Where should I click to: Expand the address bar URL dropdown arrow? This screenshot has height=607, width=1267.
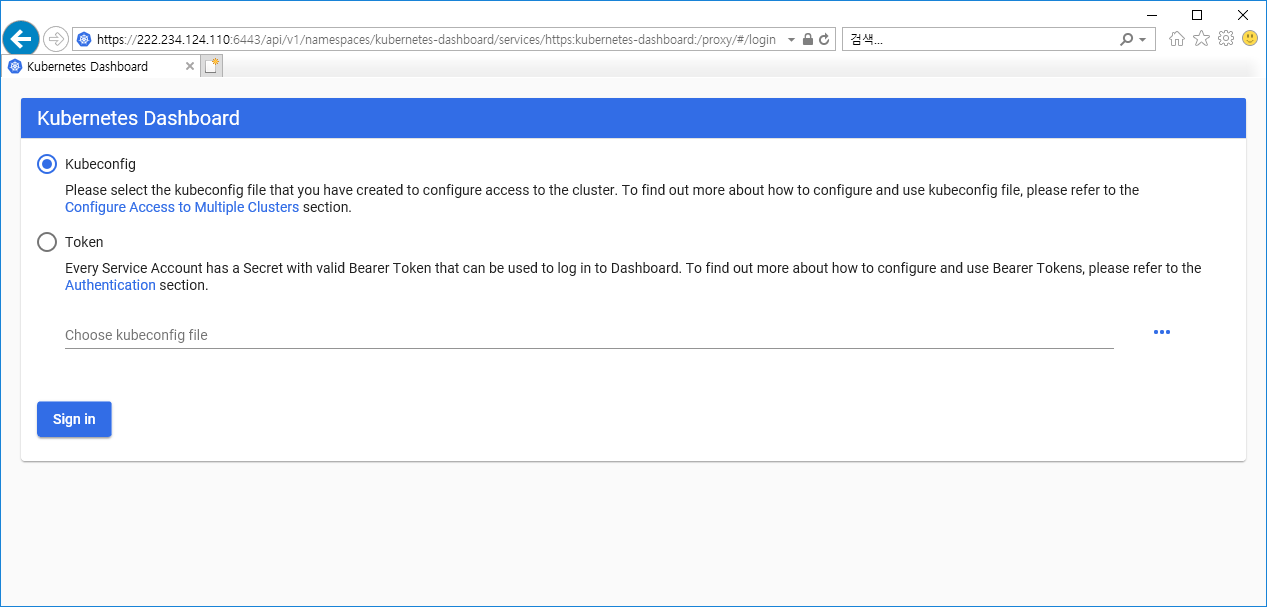coord(791,39)
